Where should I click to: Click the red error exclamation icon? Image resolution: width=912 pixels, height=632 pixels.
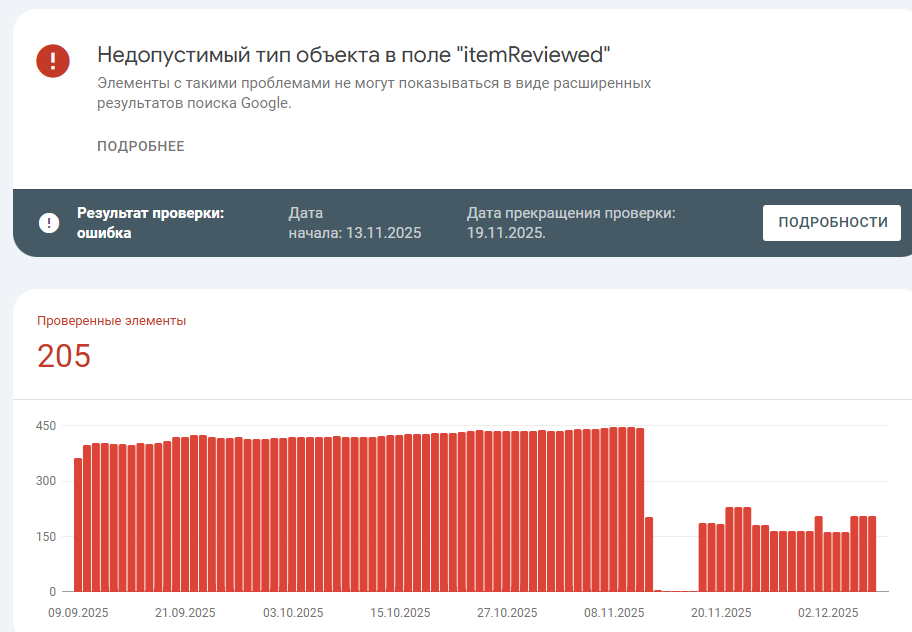coord(53,60)
